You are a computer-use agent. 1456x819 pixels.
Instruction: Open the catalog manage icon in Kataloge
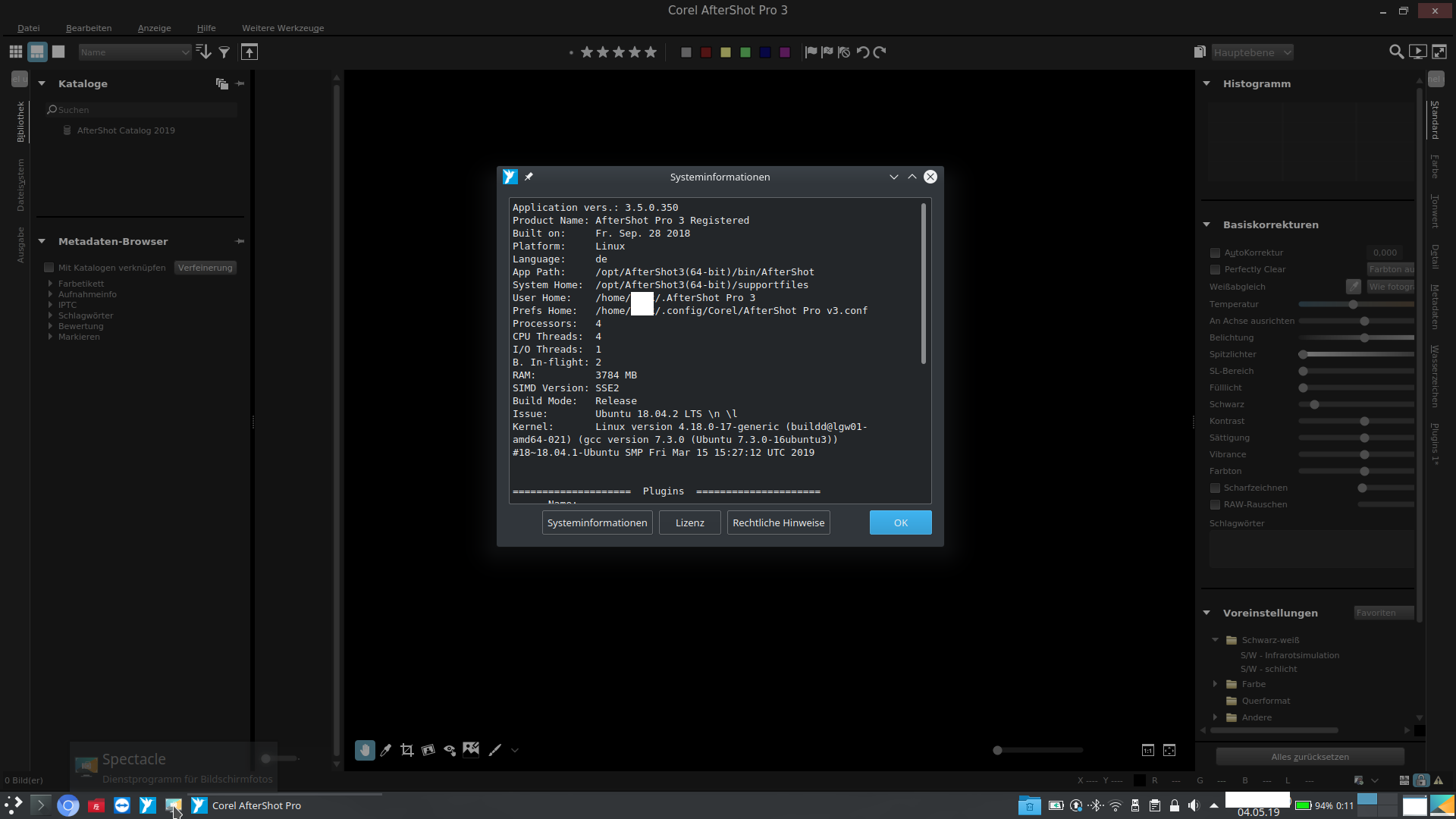221,83
